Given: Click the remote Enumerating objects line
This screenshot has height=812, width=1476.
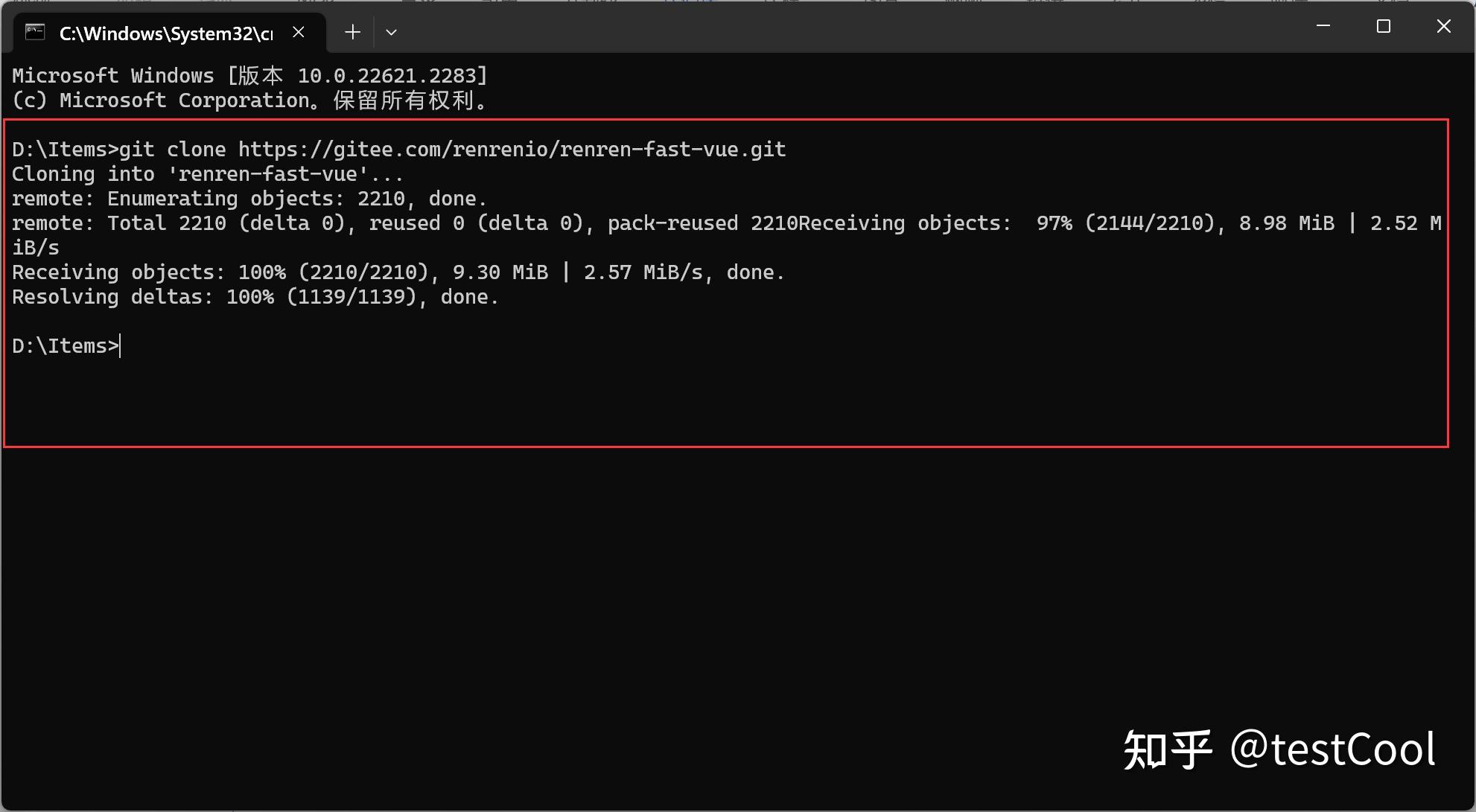Looking at the screenshot, I should click(x=248, y=198).
